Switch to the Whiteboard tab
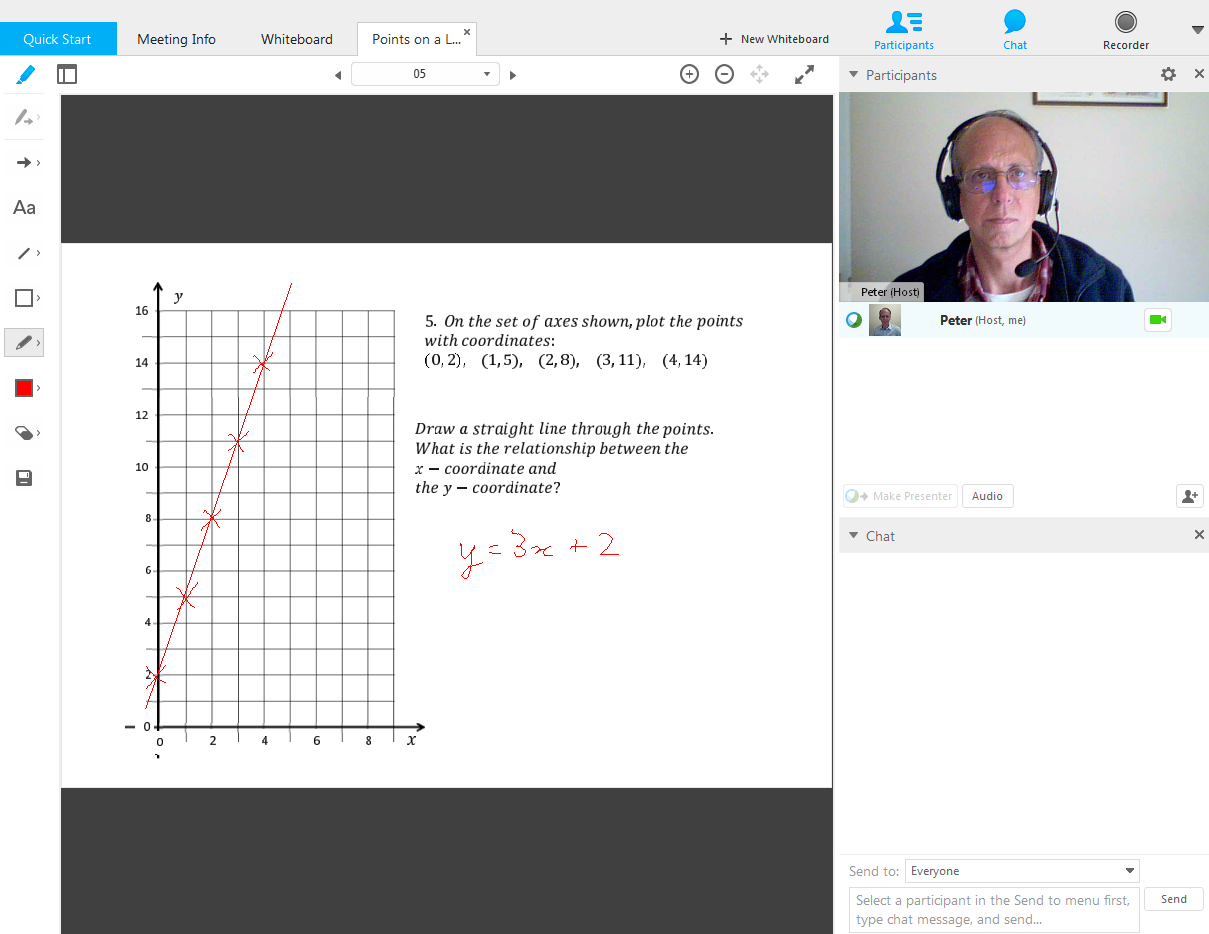1209x934 pixels. point(297,39)
